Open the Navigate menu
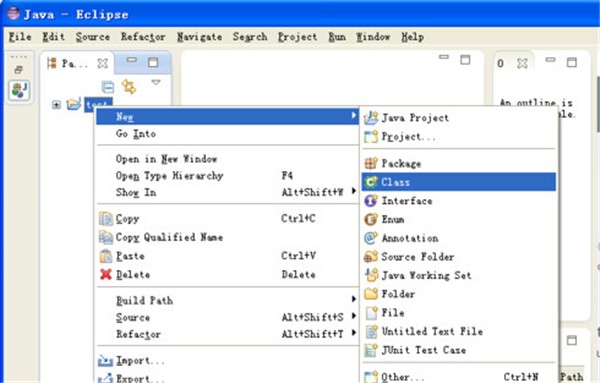The image size is (600, 383). (199, 37)
